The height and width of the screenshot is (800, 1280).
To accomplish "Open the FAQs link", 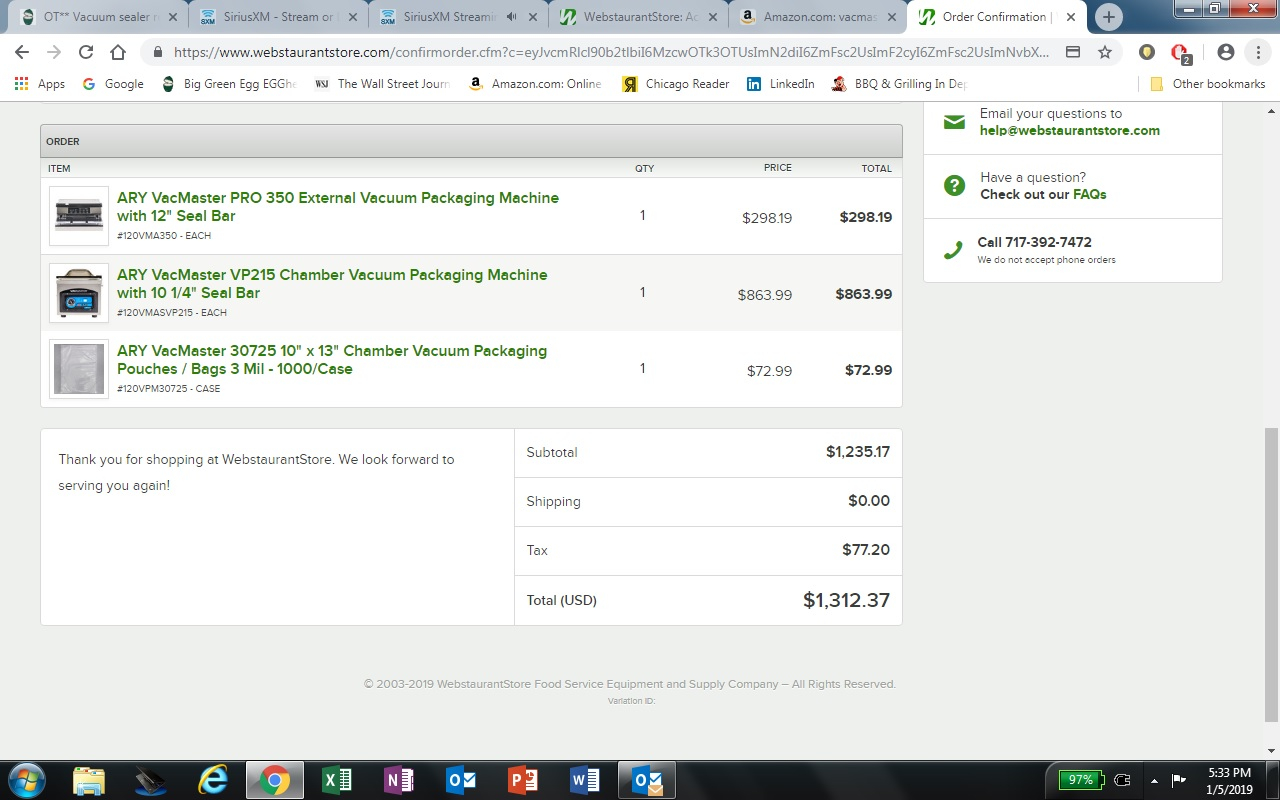I will (x=1089, y=194).
